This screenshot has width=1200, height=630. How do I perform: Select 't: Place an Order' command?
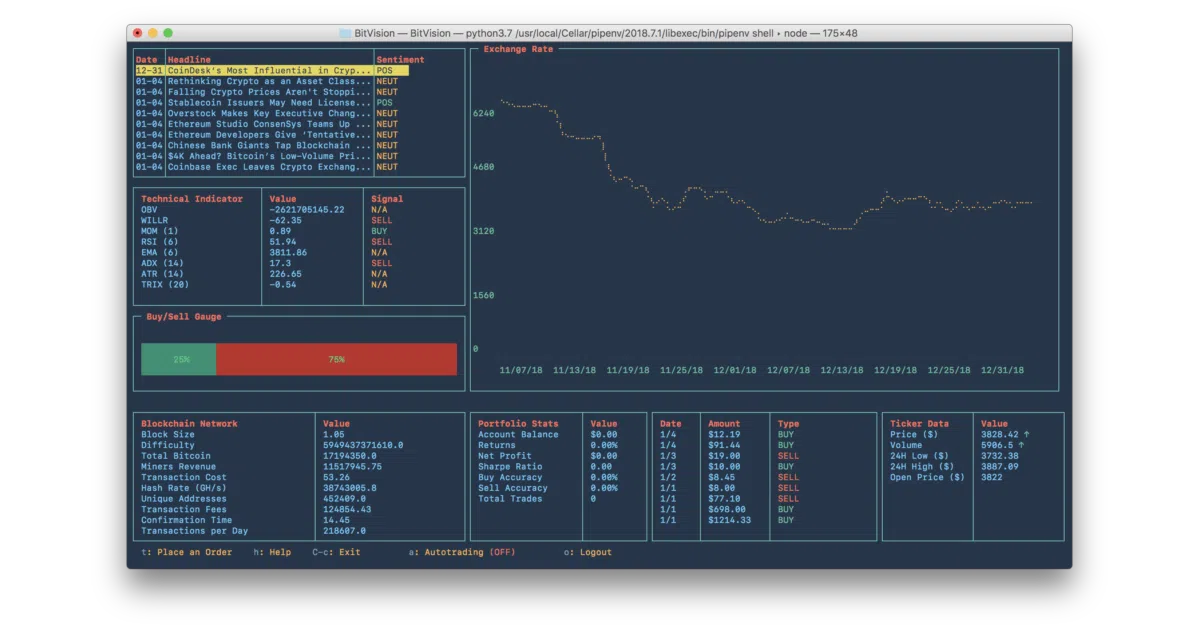187,552
